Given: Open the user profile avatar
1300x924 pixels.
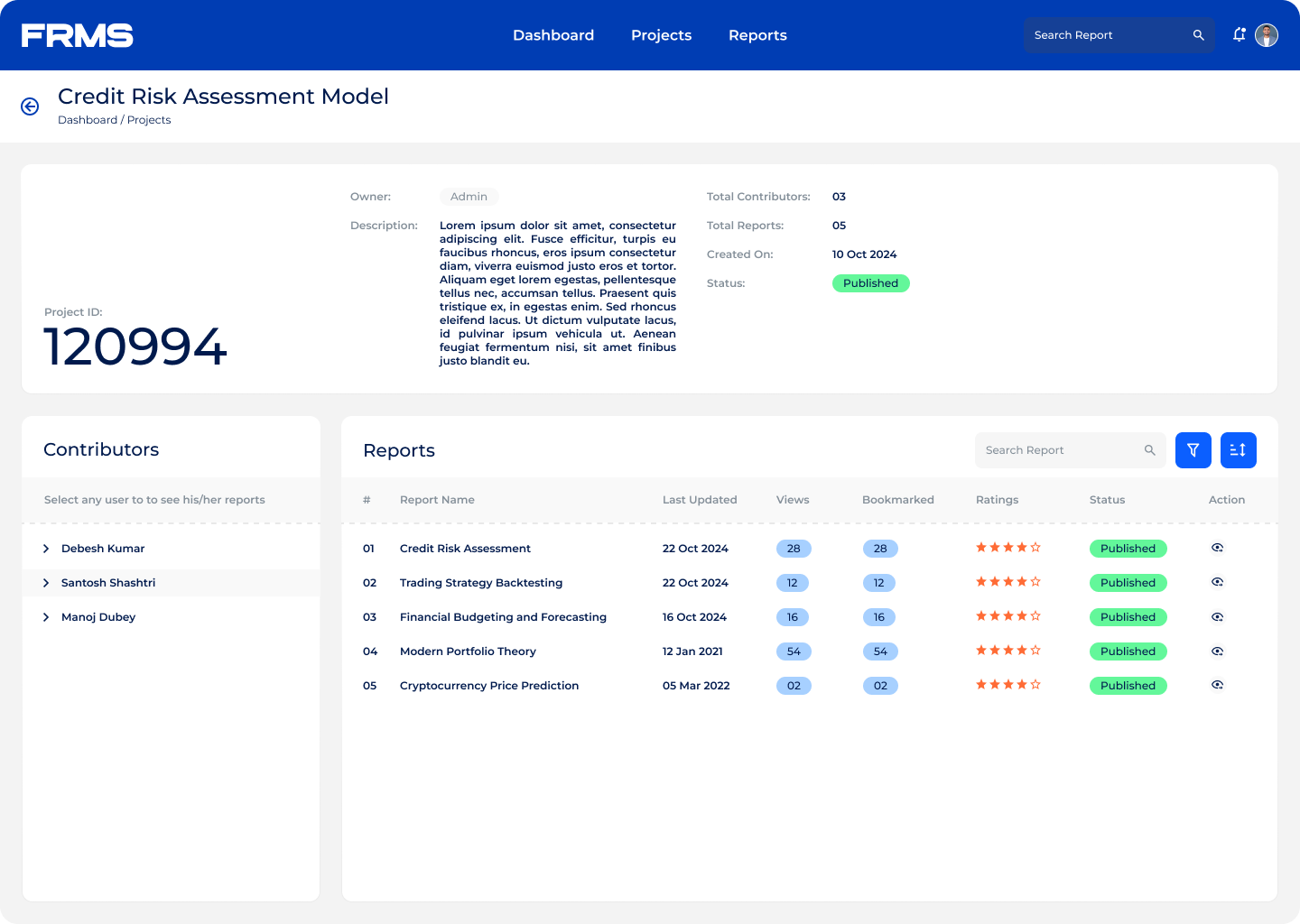Looking at the screenshot, I should 1267,35.
